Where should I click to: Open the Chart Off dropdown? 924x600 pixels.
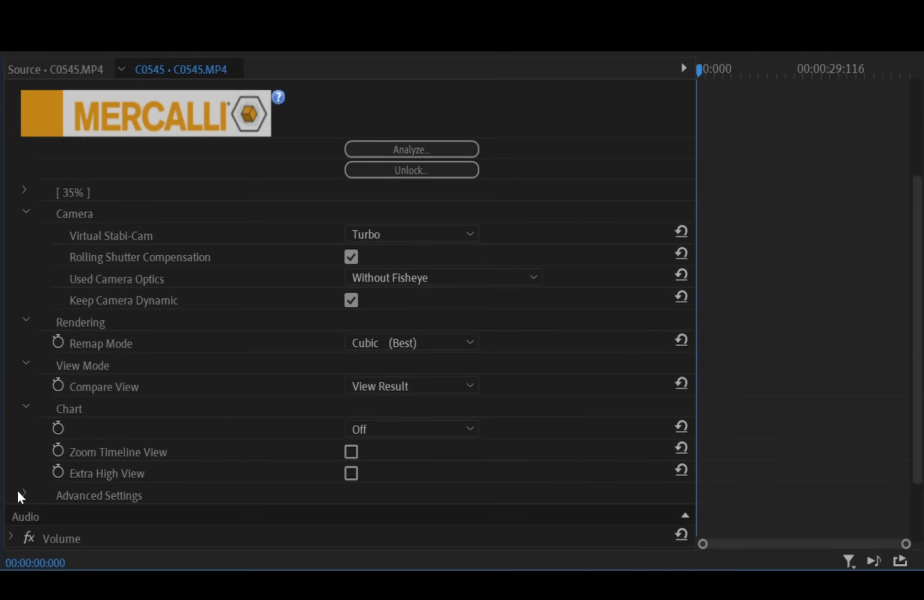411,429
